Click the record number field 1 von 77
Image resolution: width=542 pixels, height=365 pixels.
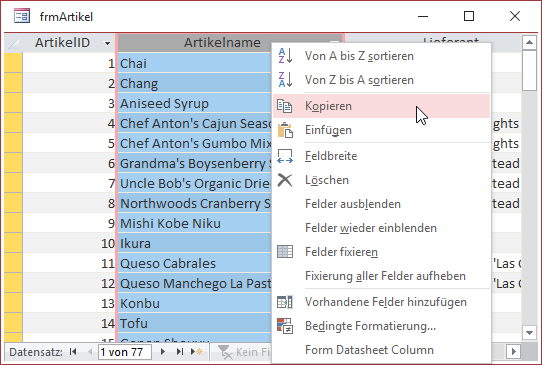125,352
